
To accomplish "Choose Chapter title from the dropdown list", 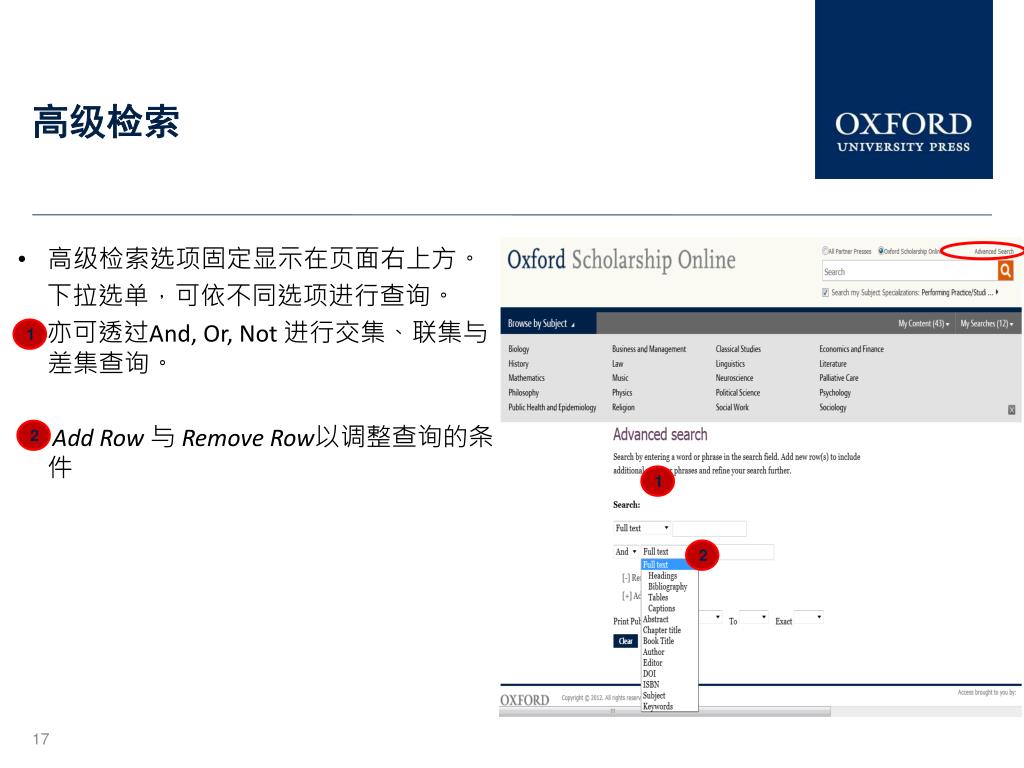I will point(662,630).
